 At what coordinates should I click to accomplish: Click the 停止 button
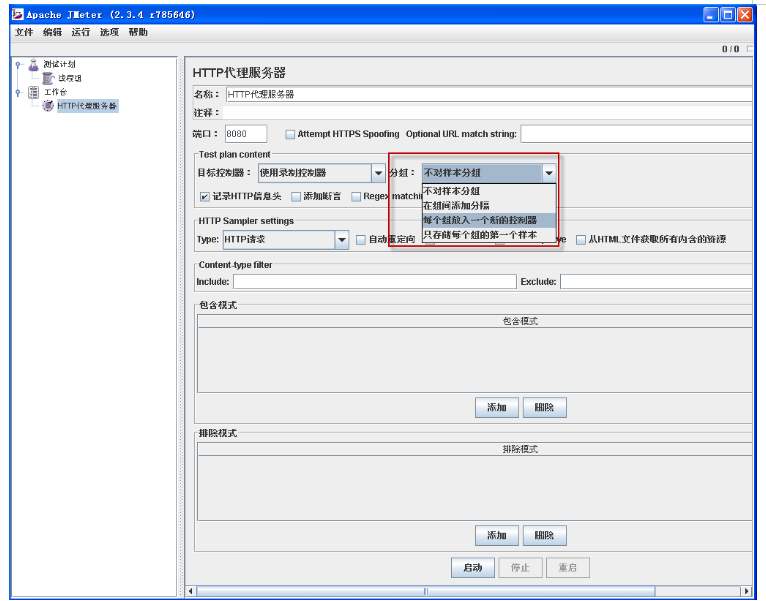[520, 568]
